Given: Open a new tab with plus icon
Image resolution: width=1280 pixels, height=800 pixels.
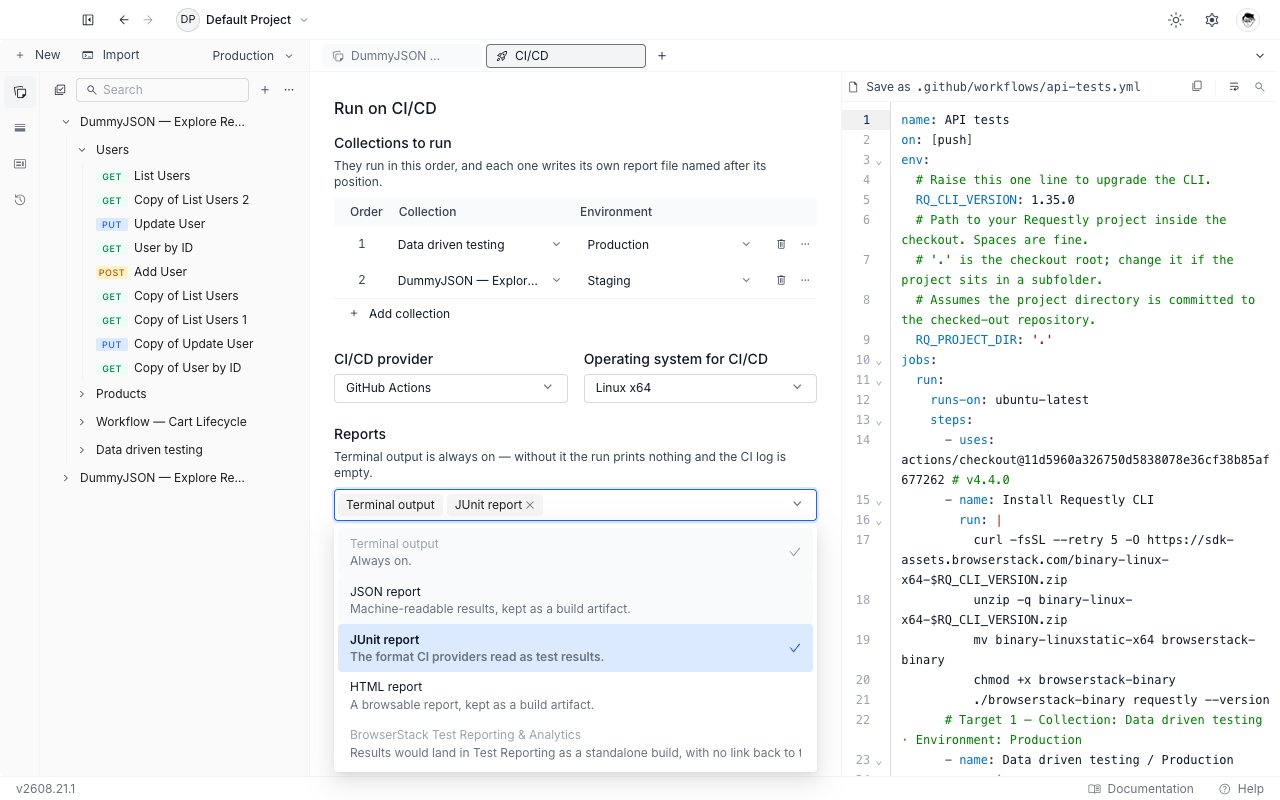Looking at the screenshot, I should tap(662, 56).
